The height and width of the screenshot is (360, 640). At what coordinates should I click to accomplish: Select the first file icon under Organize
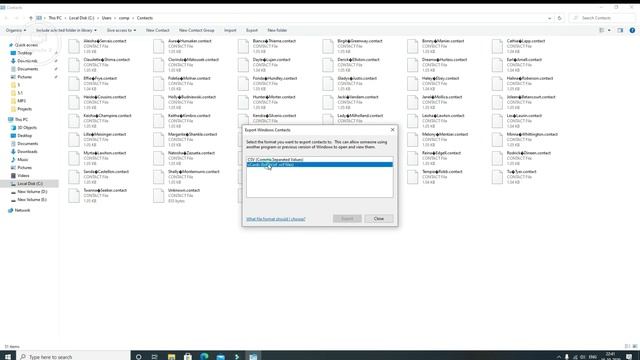(x=74, y=46)
